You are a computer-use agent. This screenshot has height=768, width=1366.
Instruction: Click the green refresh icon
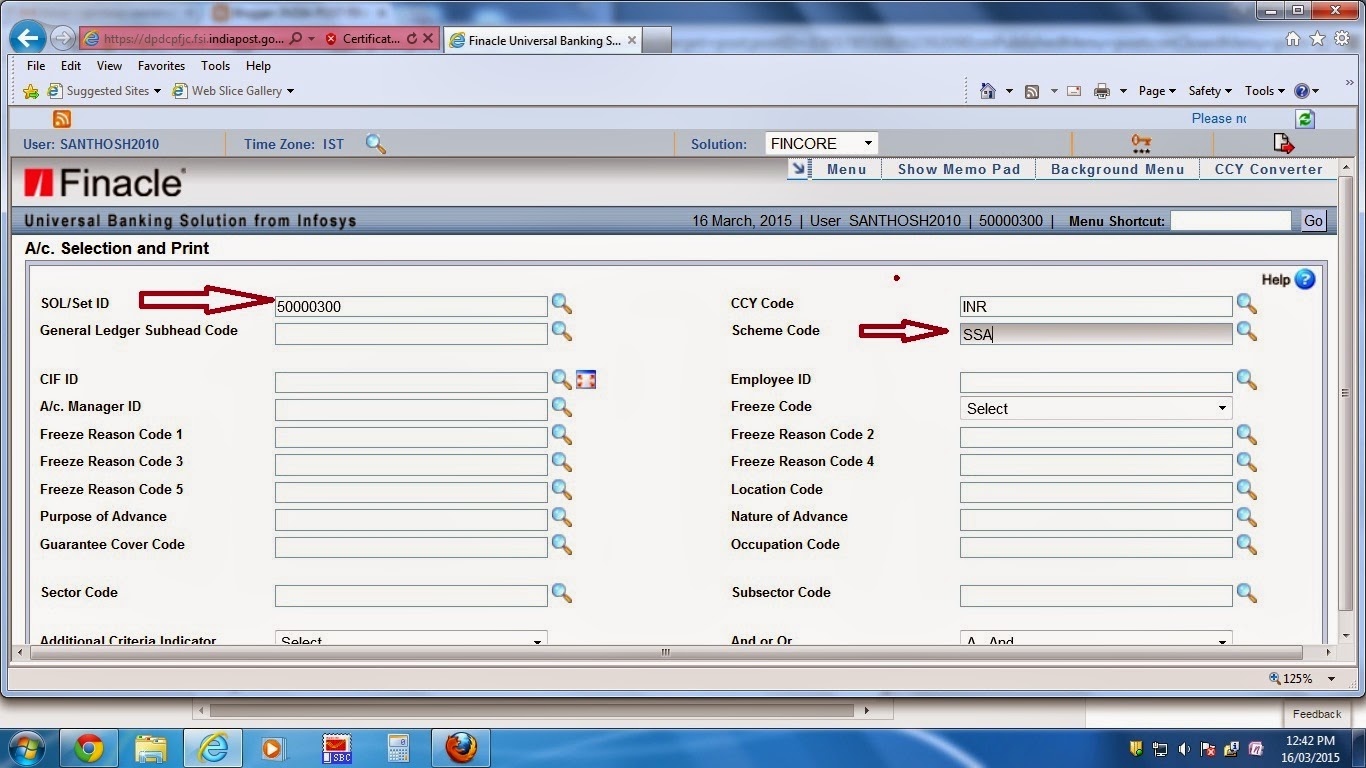(x=1305, y=118)
